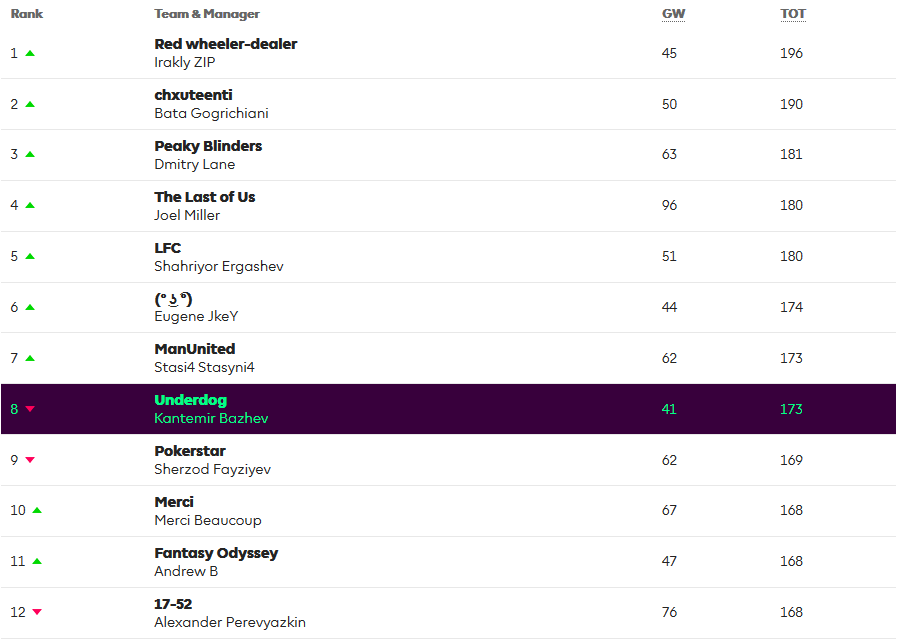View Peaky Blinders team
Image resolution: width=912 pixels, height=644 pixels.
click(208, 146)
